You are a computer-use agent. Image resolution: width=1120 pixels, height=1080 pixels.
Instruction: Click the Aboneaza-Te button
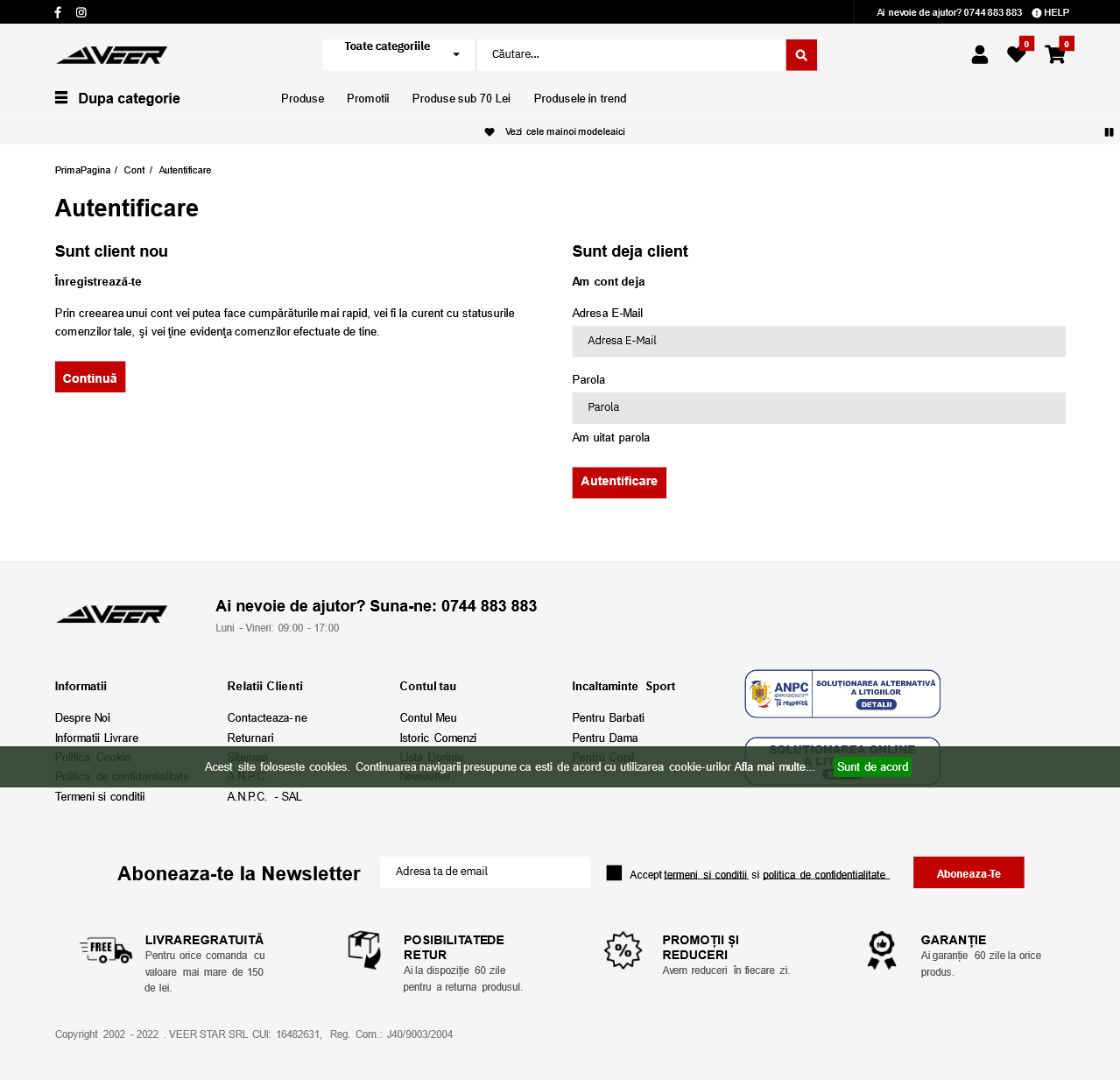(x=969, y=872)
